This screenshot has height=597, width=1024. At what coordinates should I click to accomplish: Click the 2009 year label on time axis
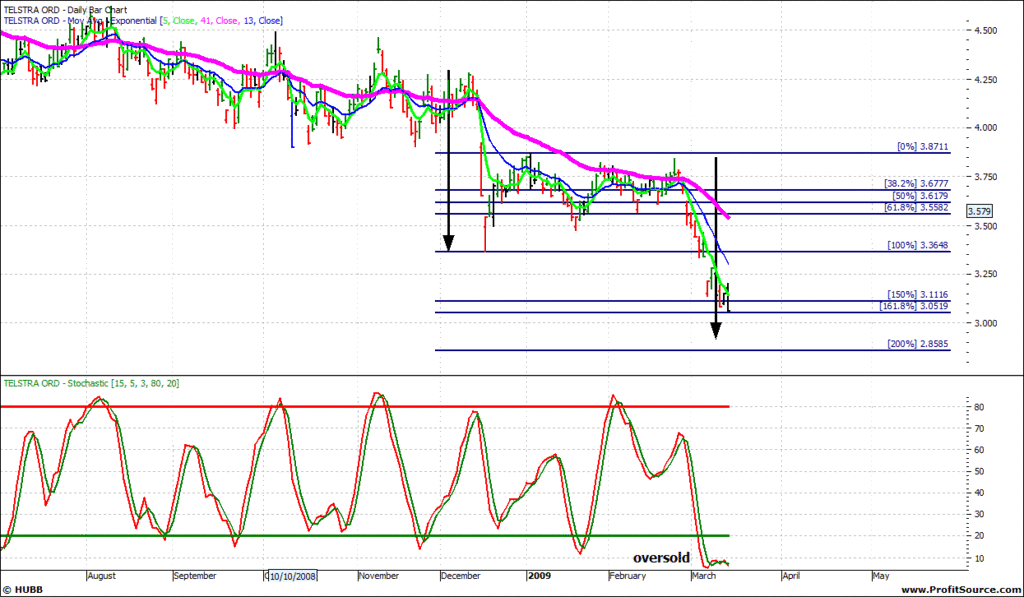[x=539, y=576]
